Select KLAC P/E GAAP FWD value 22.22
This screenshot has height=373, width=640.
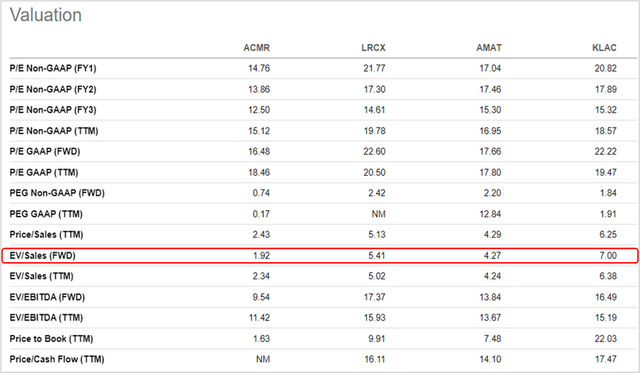[x=605, y=151]
